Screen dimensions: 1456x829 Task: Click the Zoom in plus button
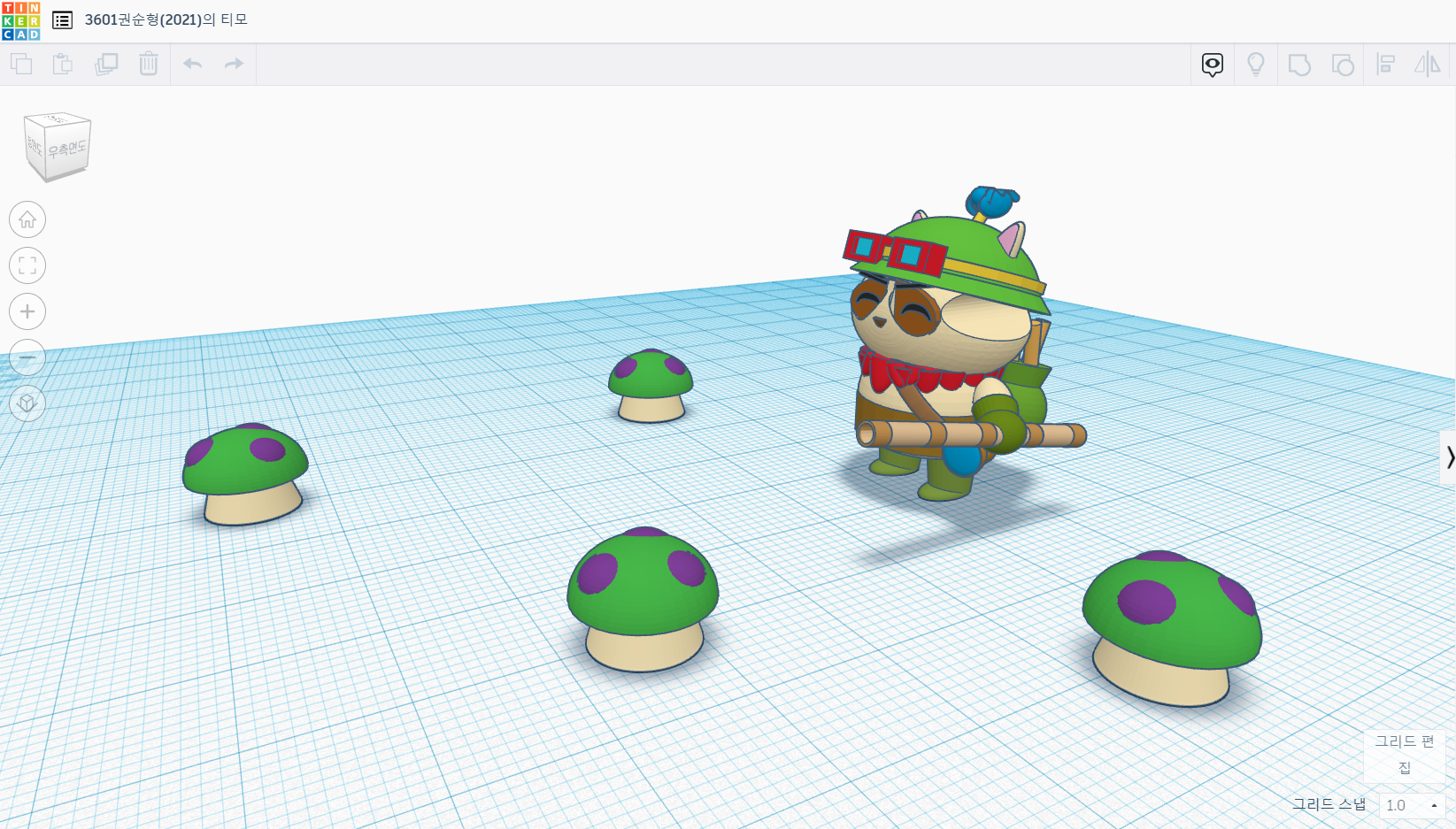pos(27,311)
